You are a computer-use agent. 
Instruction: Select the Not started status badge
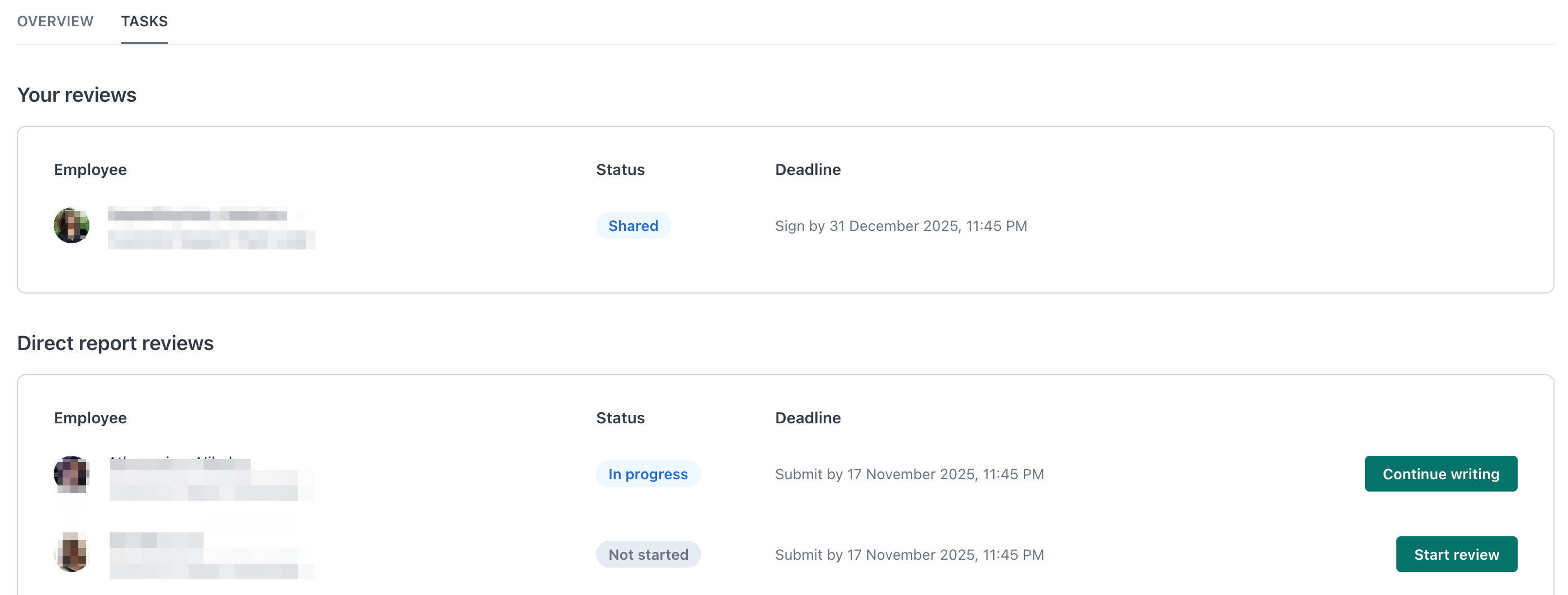[648, 554]
